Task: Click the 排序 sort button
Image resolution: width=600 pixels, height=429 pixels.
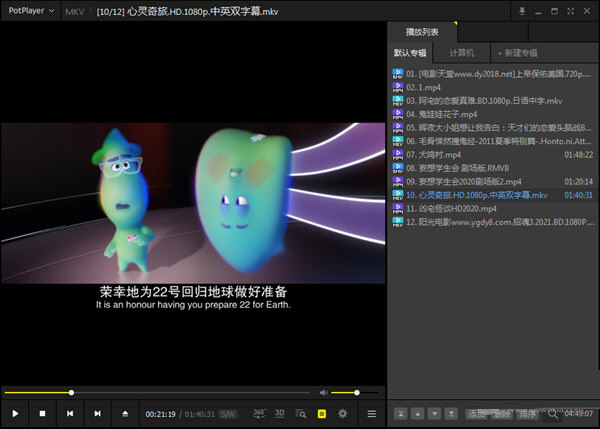Action: [x=528, y=413]
